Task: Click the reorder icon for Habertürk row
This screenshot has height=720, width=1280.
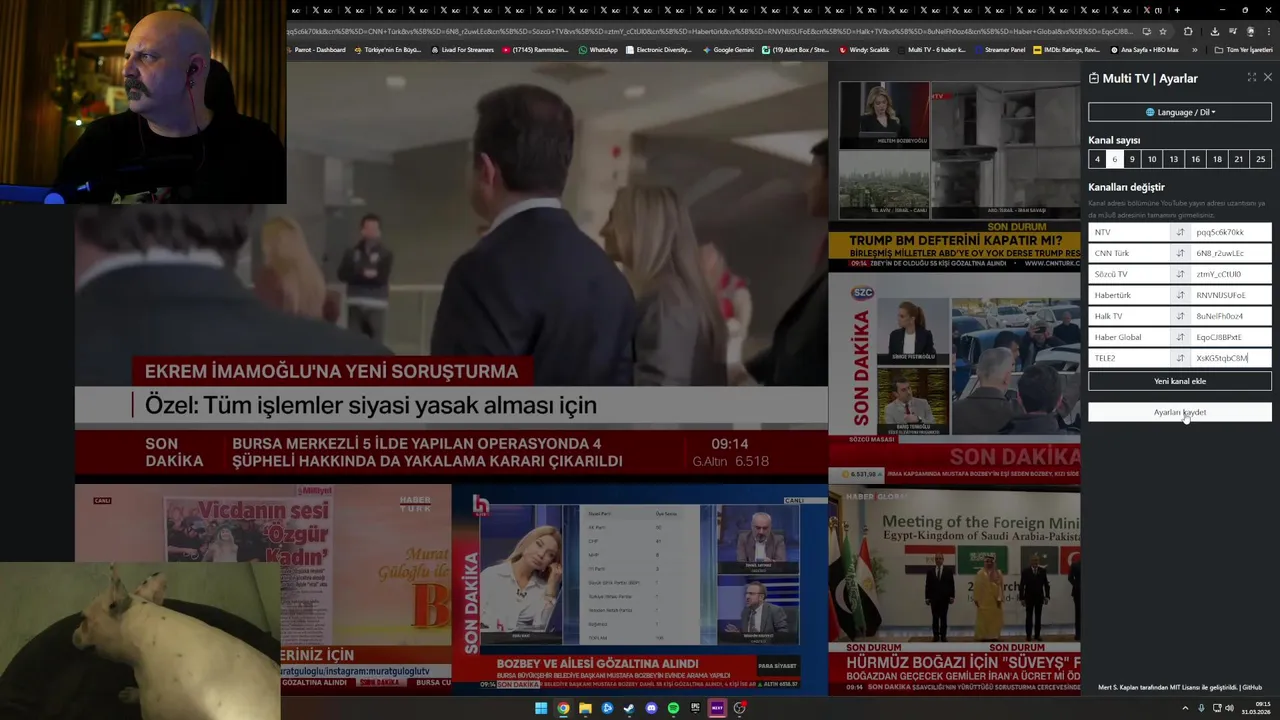Action: point(1180,295)
